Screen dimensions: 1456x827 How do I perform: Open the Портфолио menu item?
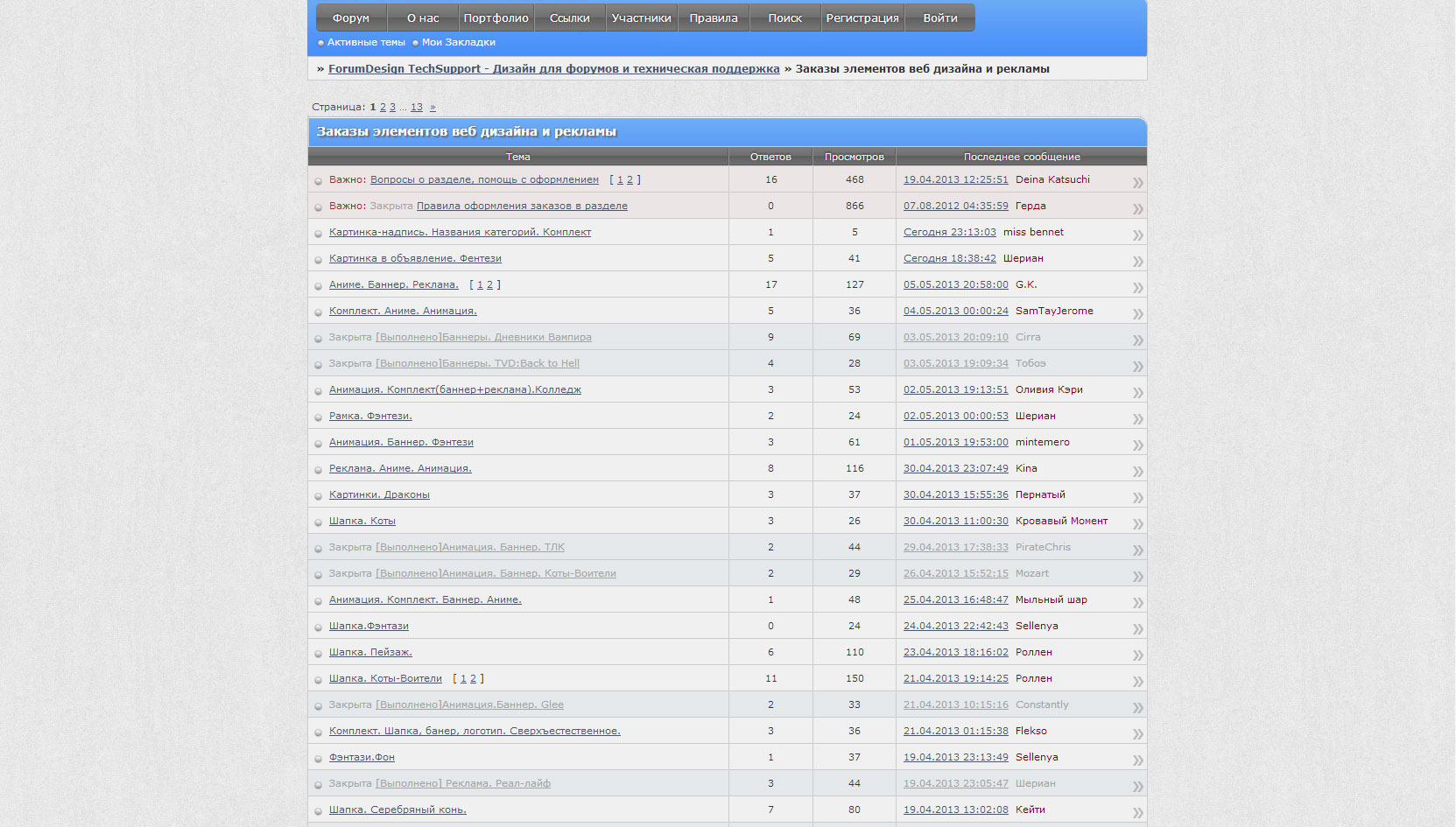tap(496, 18)
